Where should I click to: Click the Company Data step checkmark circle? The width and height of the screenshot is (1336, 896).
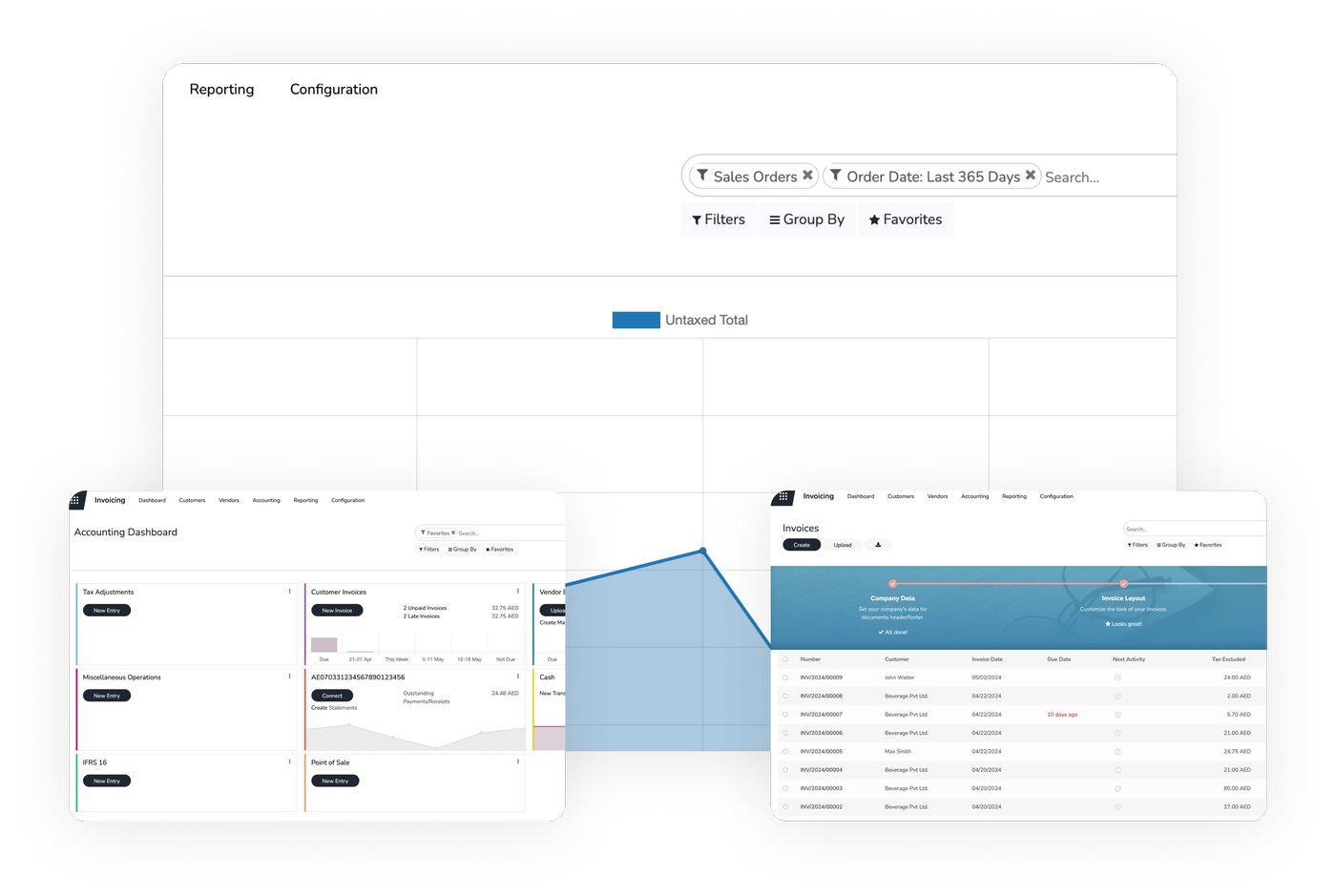click(892, 583)
